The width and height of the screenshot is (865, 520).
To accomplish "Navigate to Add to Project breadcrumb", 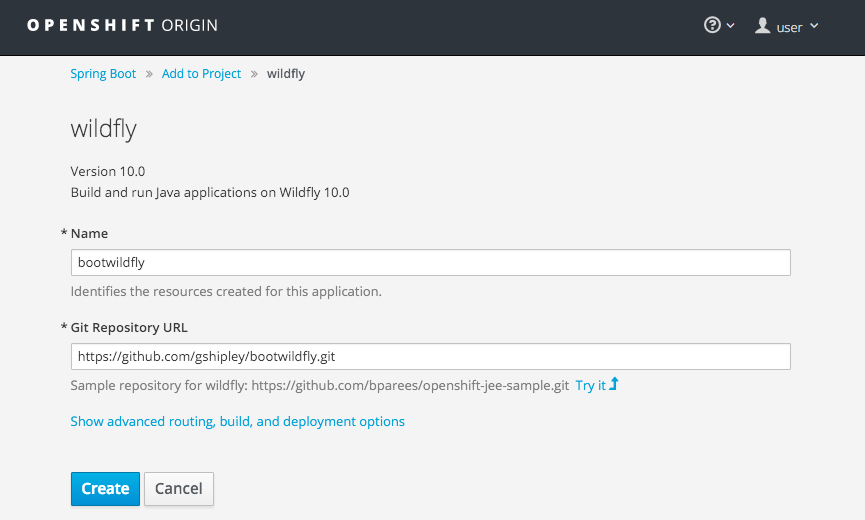I will tap(201, 74).
